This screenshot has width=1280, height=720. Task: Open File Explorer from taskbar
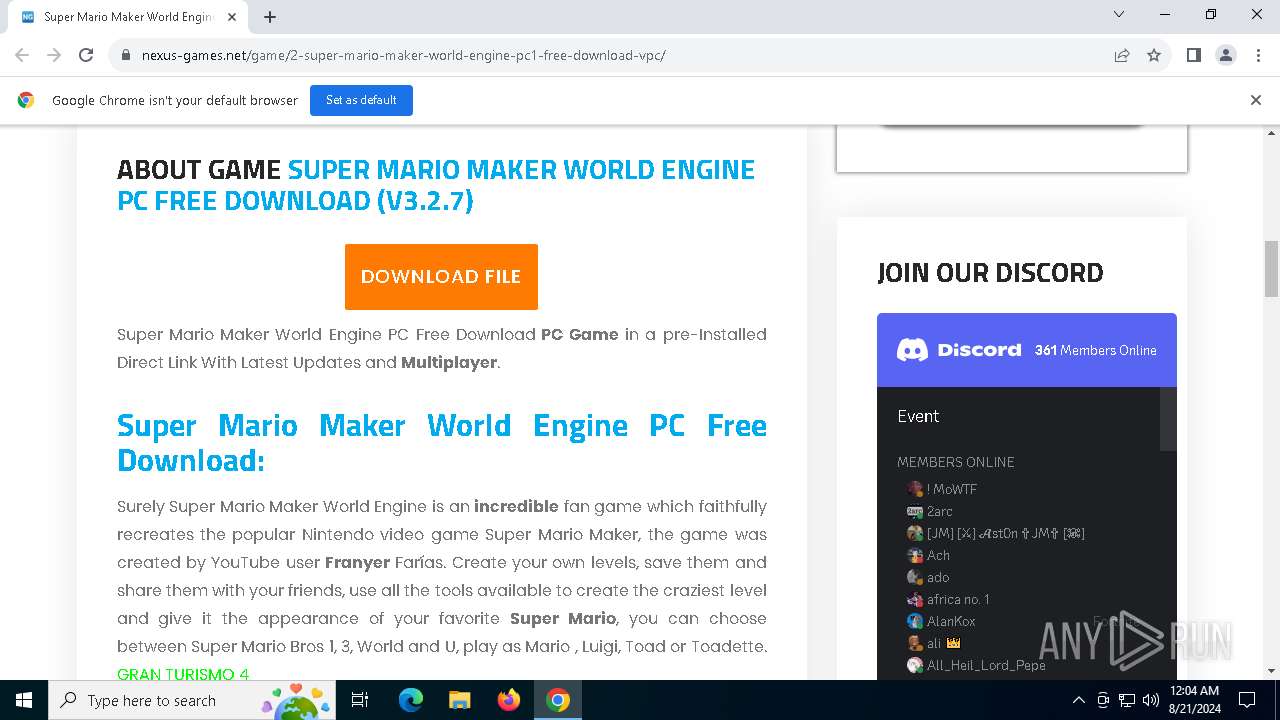[459, 700]
